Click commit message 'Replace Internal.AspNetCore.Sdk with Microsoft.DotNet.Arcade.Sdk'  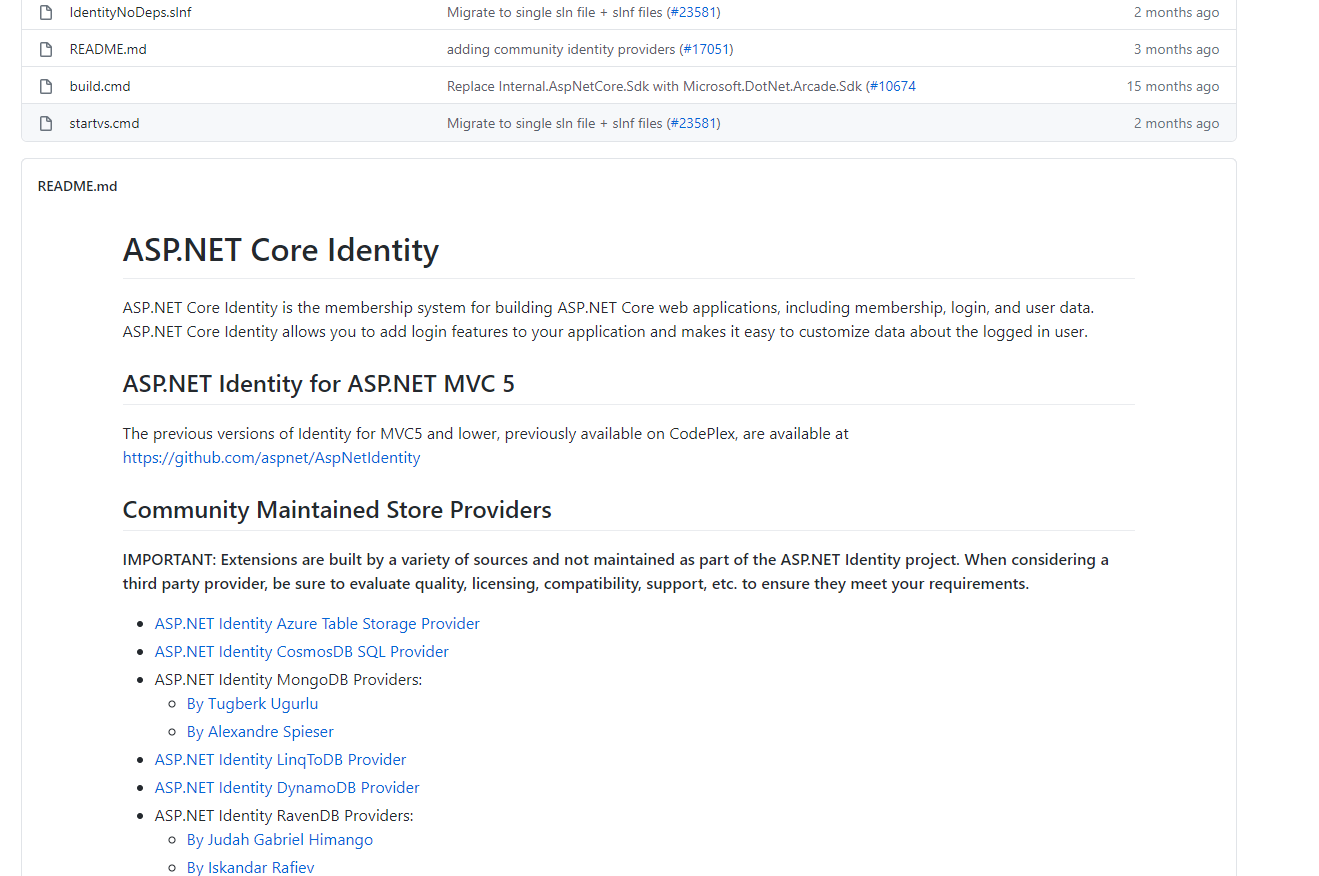tap(654, 86)
